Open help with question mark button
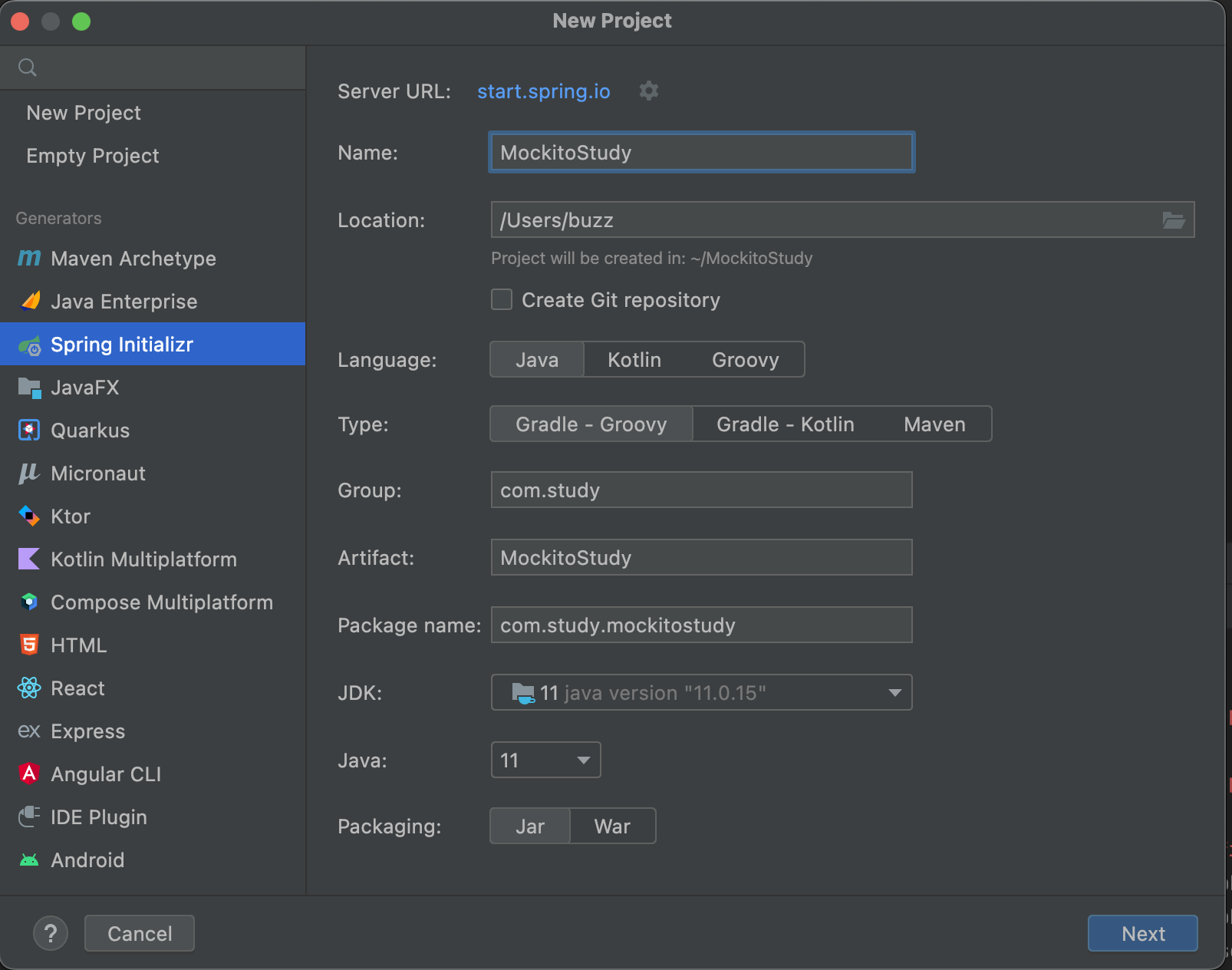The height and width of the screenshot is (970, 1232). click(51, 933)
